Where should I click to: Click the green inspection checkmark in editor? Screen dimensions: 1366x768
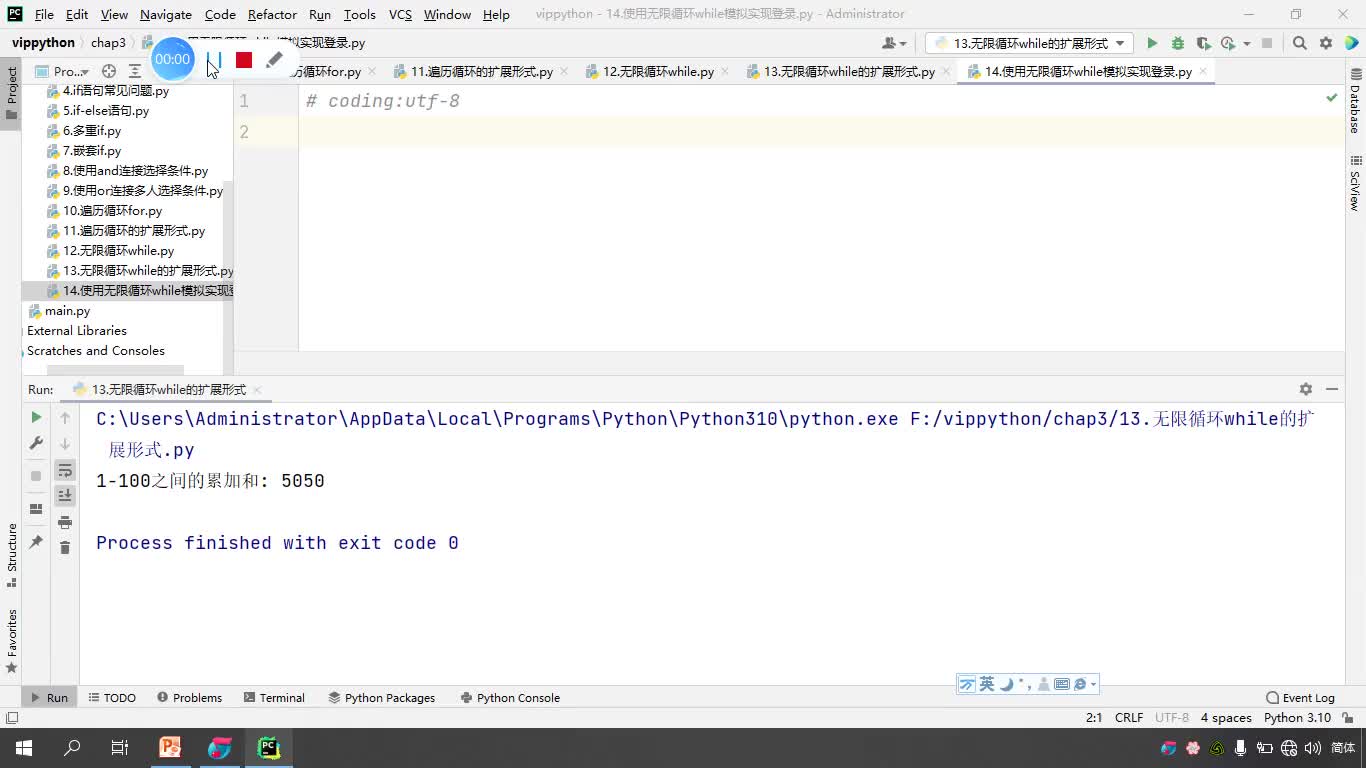1331,98
